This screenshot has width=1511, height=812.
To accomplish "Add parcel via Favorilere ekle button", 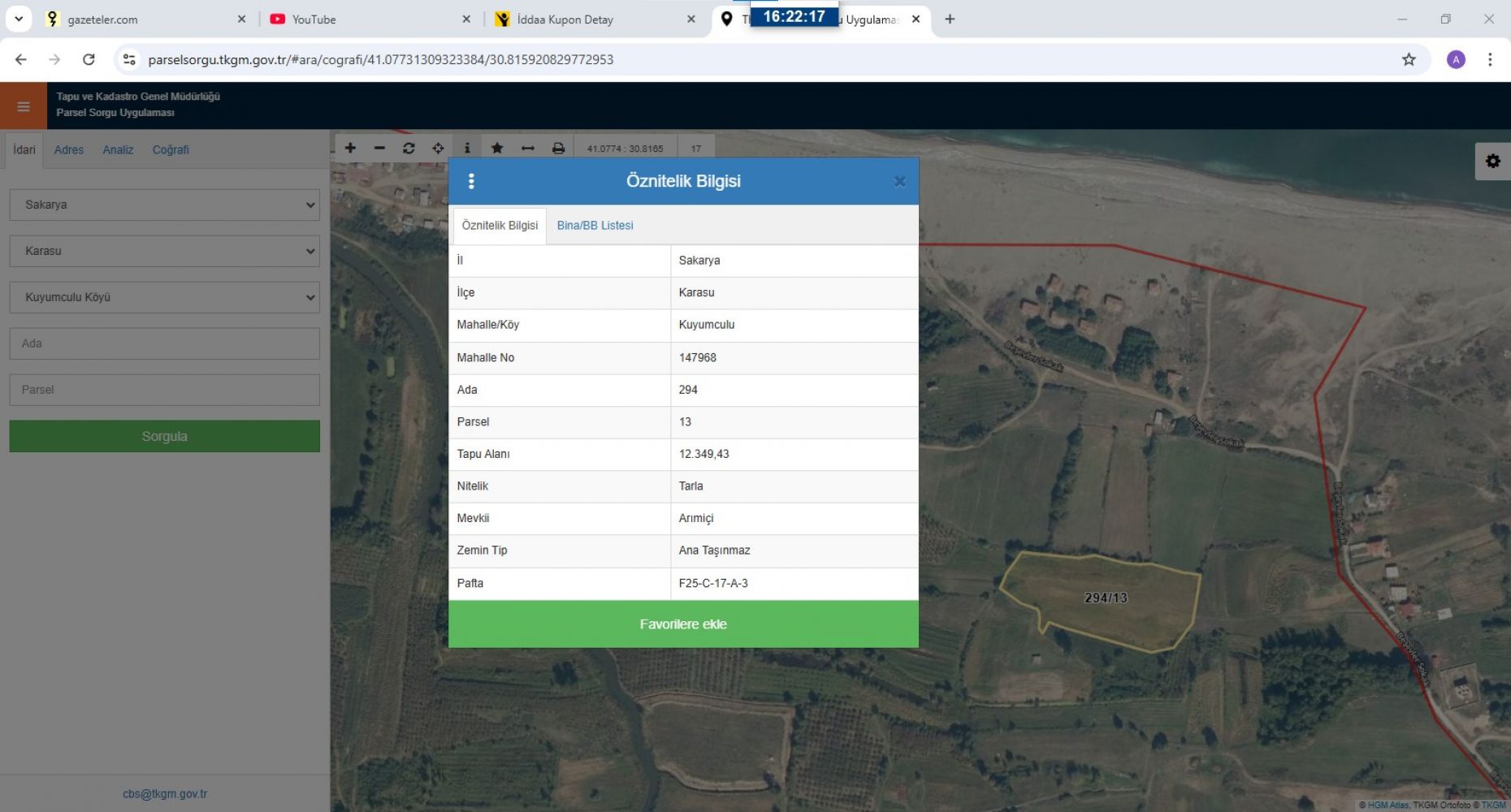I will [683, 624].
